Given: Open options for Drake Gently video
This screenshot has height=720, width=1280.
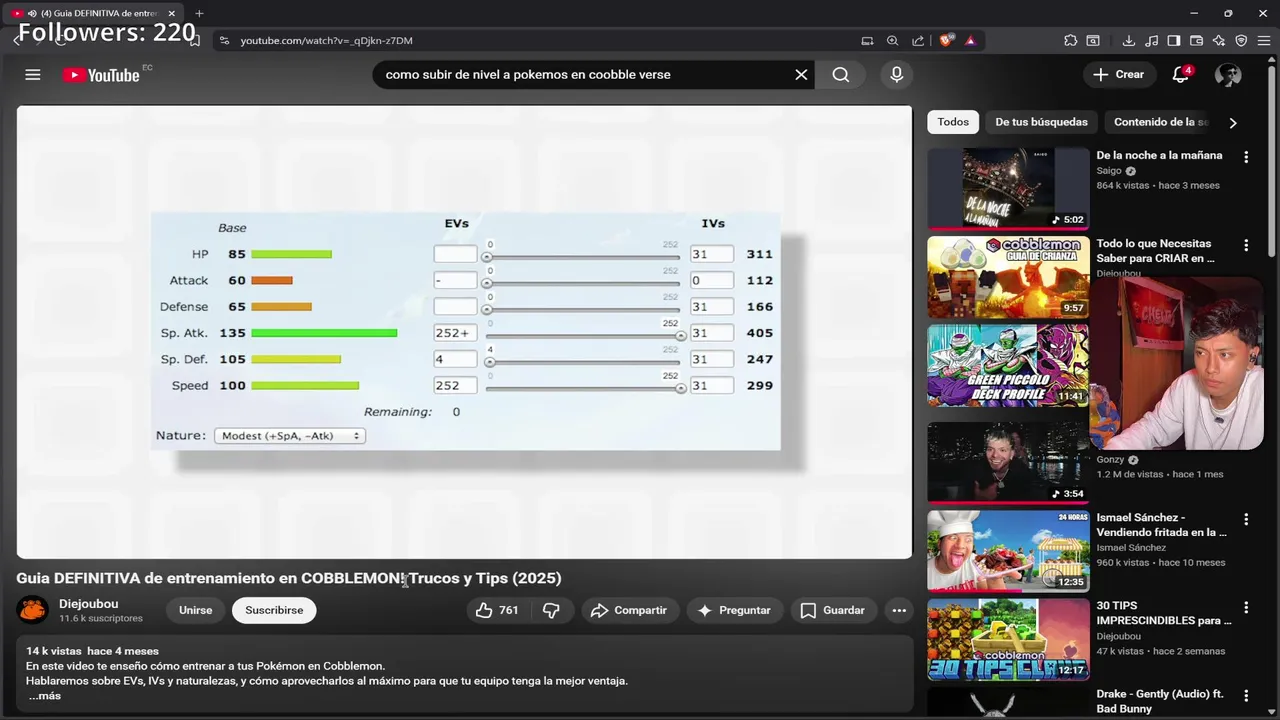Looking at the screenshot, I should pyautogui.click(x=1246, y=695).
